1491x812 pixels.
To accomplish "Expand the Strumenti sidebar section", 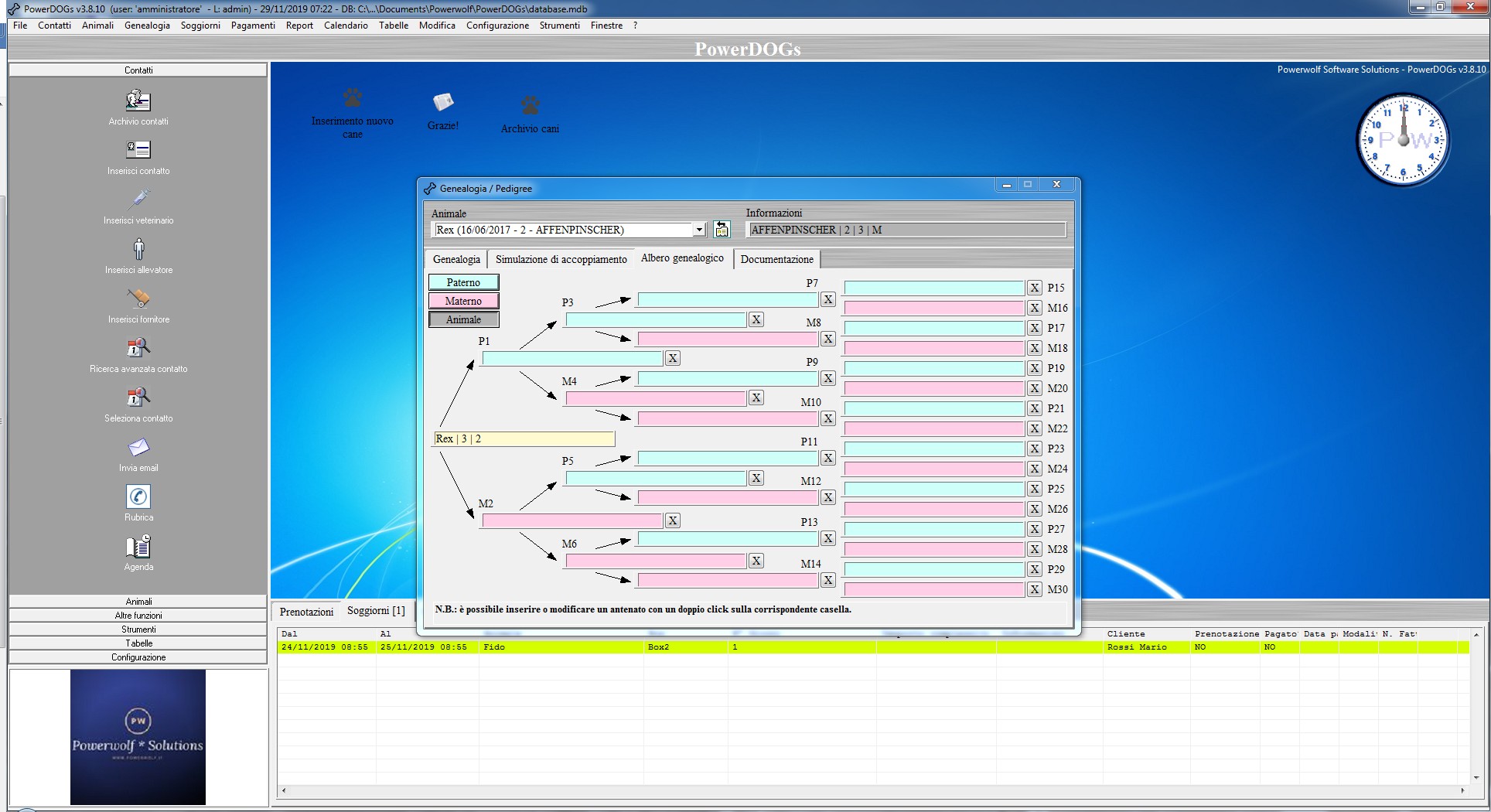I will [138, 629].
